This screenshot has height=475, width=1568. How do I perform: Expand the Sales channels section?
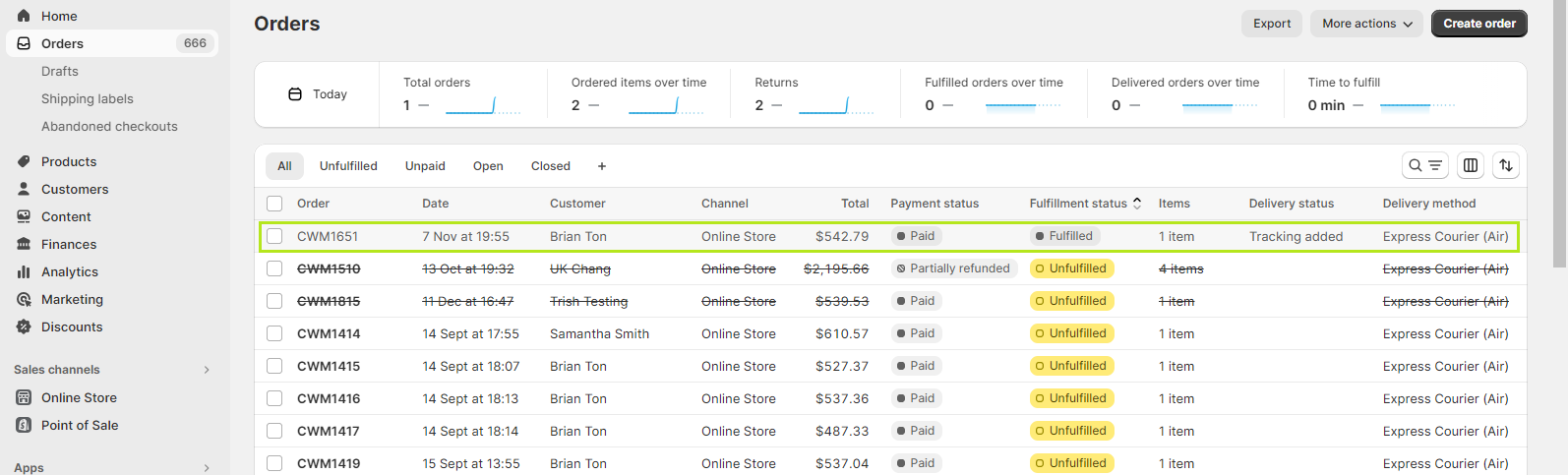point(206,370)
